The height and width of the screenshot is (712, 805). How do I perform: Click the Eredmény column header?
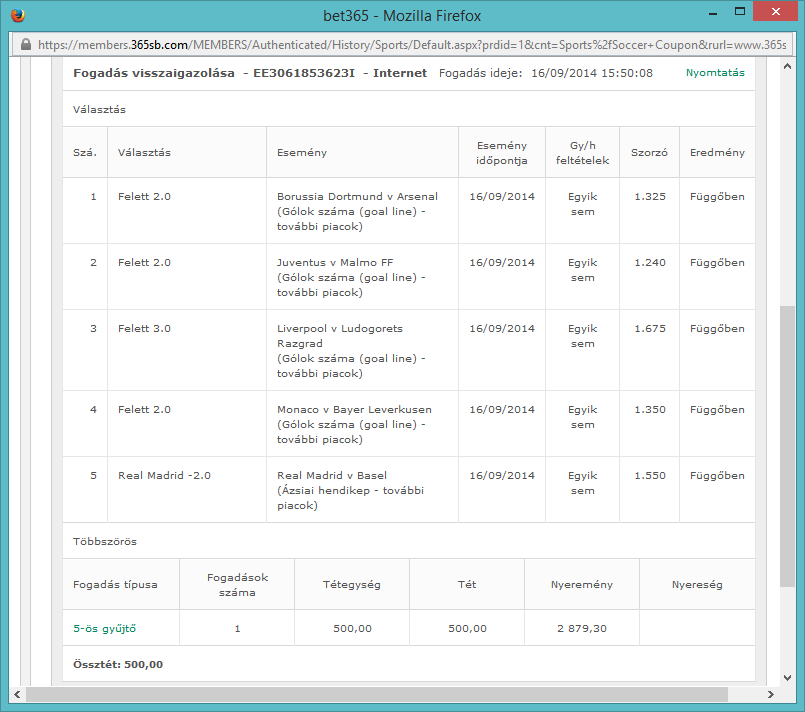point(717,152)
